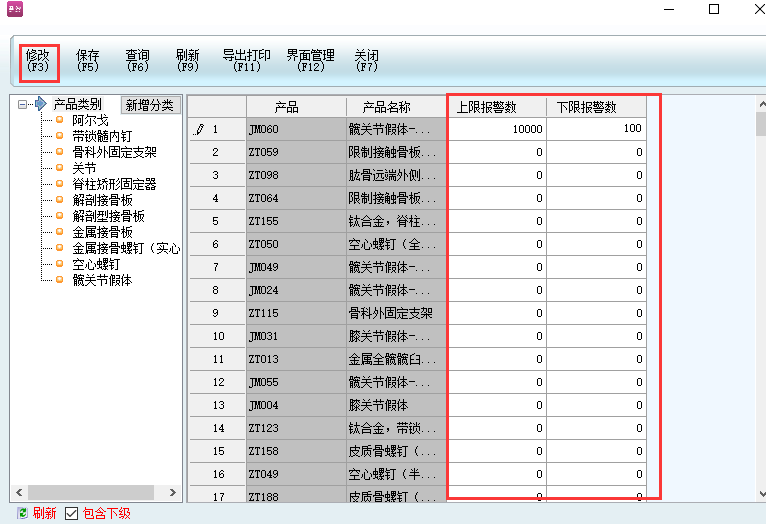Click the orange icon next to 关节
766x524 pixels.
coord(59,168)
